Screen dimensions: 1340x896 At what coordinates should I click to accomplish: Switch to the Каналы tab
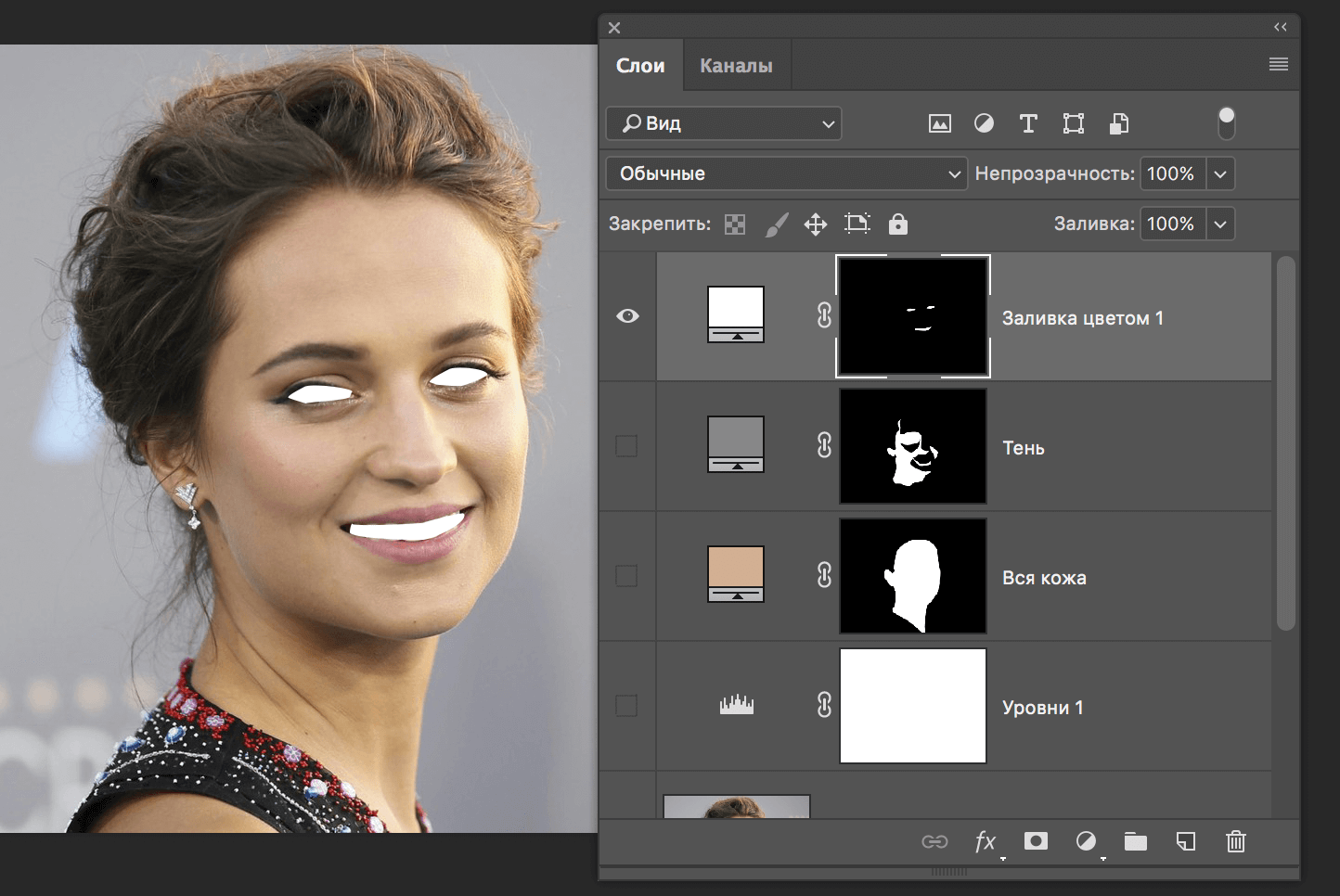pyautogui.click(x=736, y=64)
